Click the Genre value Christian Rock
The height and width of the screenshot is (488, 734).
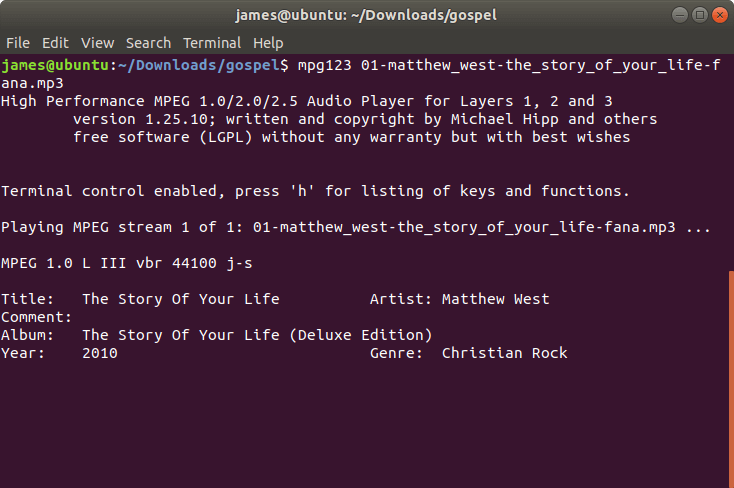(x=504, y=353)
